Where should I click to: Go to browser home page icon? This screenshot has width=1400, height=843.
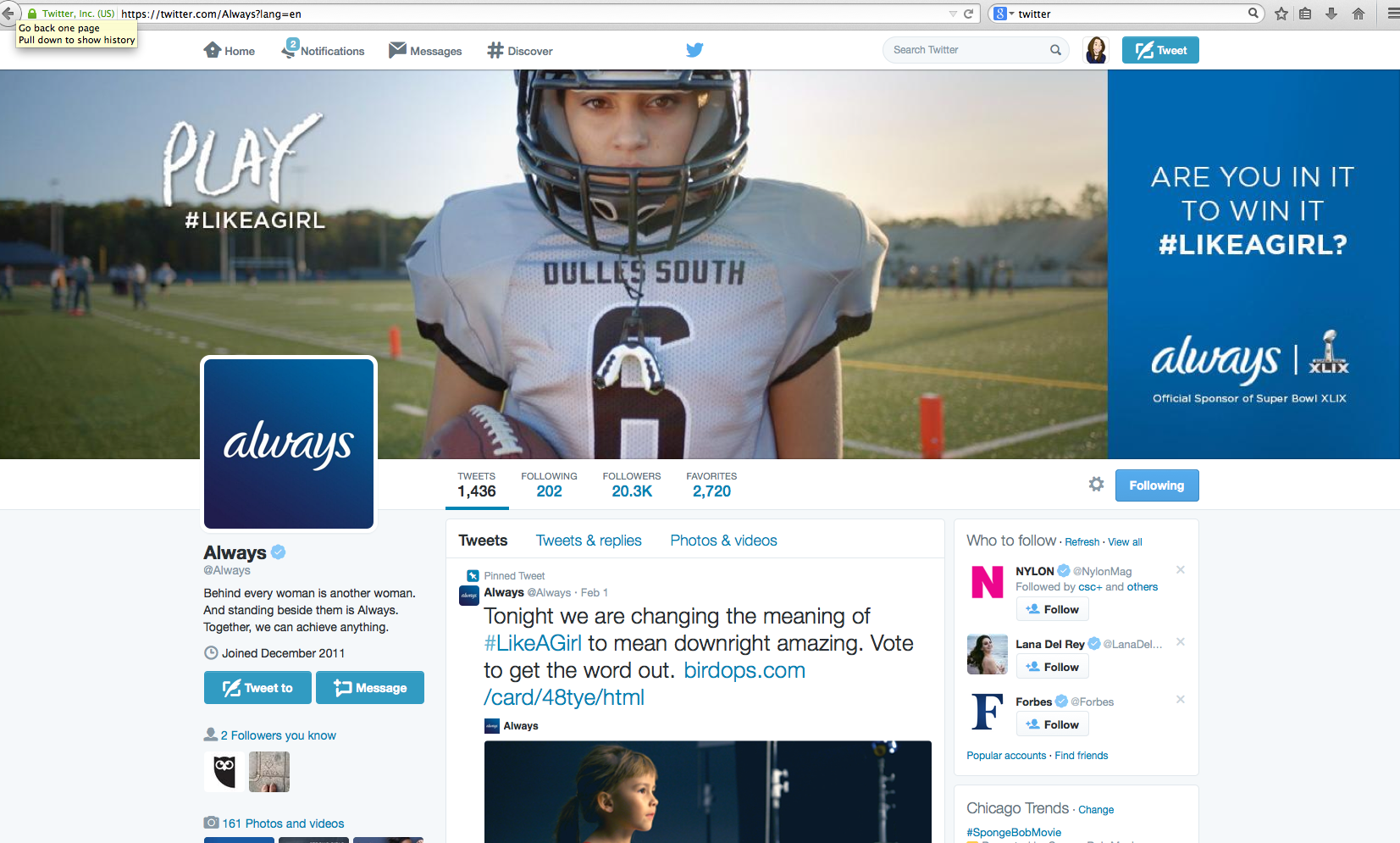1358,14
